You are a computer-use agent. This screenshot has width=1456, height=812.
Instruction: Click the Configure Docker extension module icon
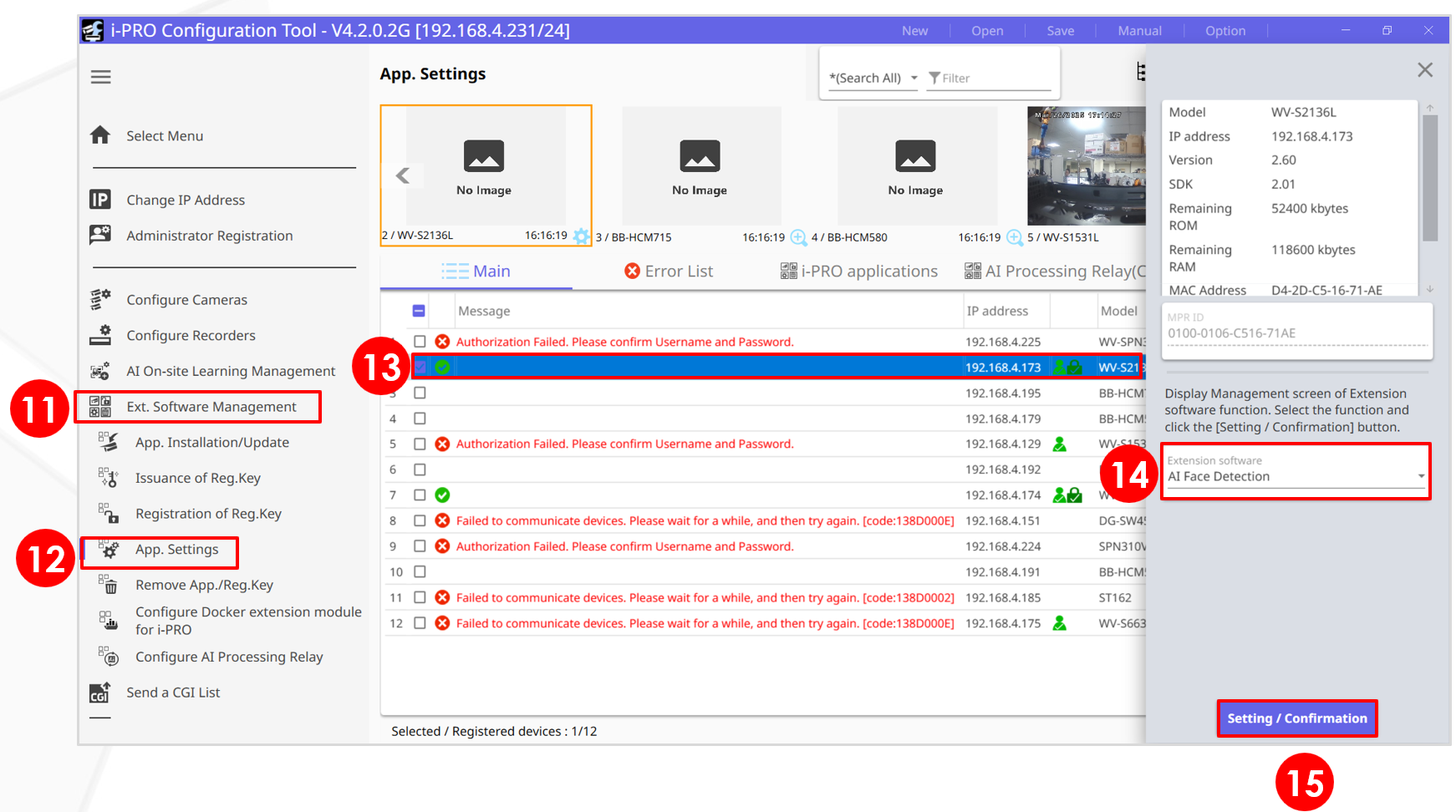[109, 620]
